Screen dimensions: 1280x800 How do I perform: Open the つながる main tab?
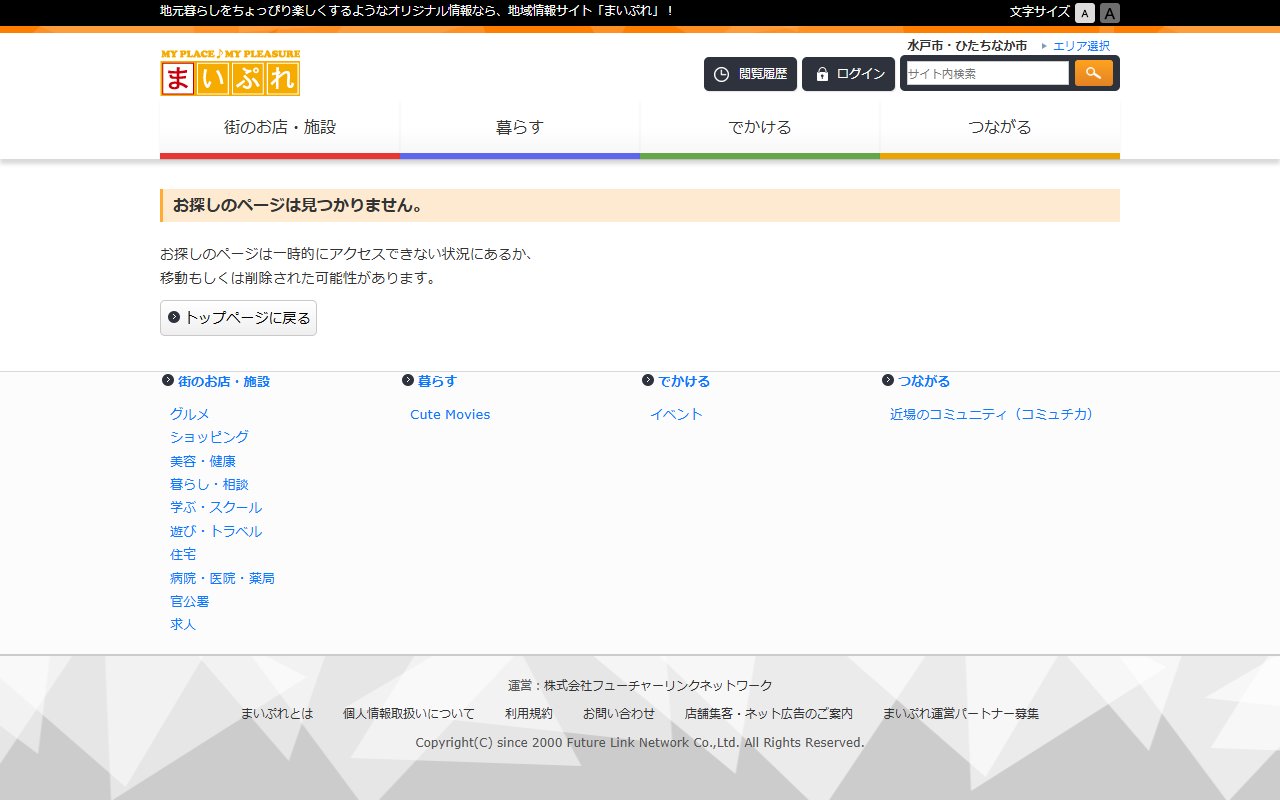click(1000, 130)
